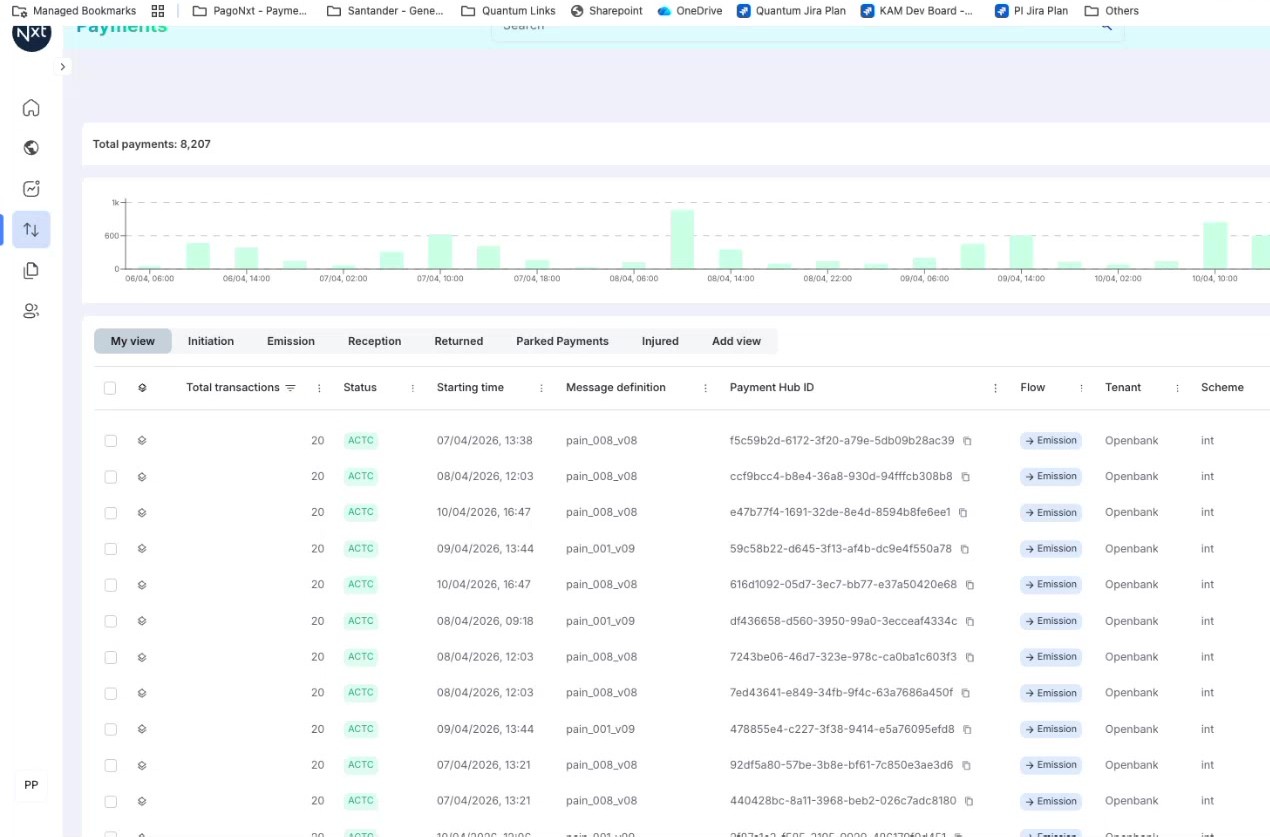Copy Payment Hub ID starting with 59c58b22
This screenshot has width=1270, height=837.
point(964,549)
